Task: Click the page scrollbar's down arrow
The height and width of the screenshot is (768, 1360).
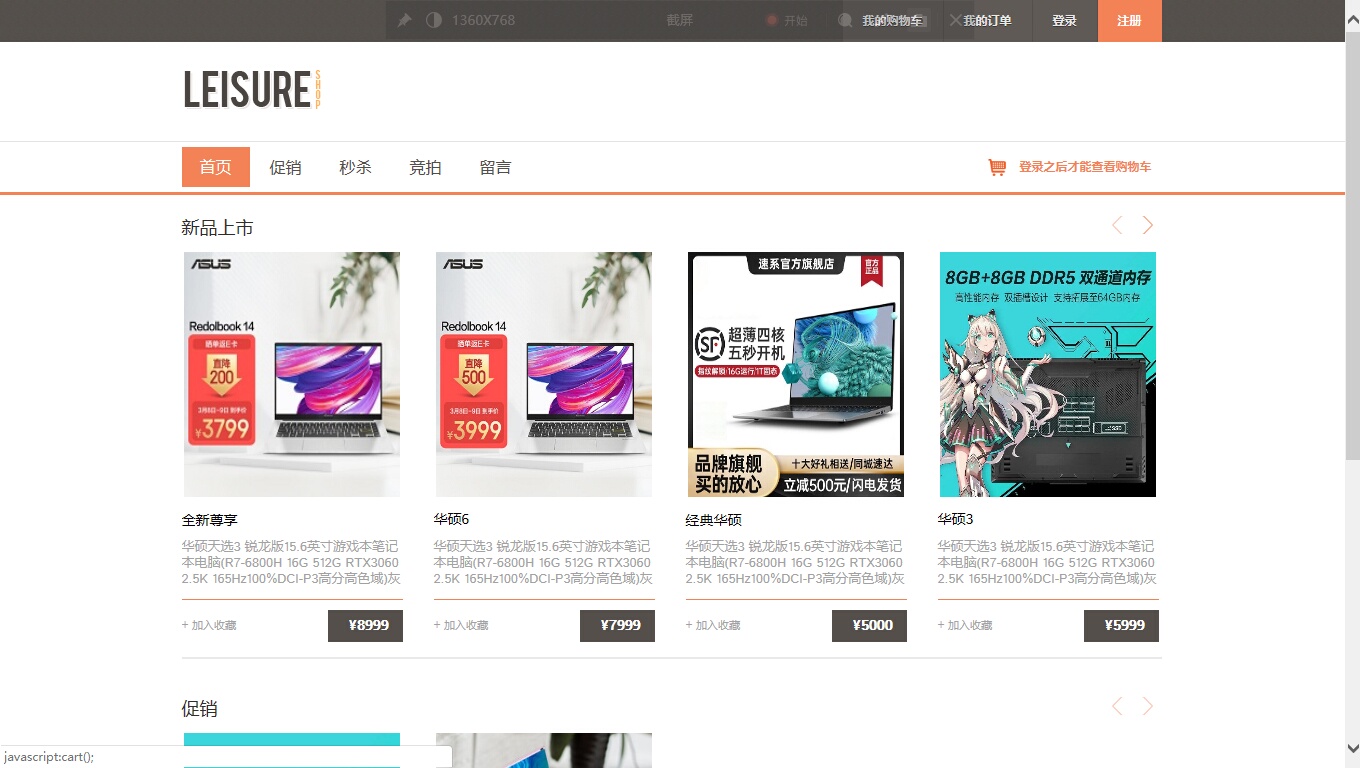Action: (1352, 748)
